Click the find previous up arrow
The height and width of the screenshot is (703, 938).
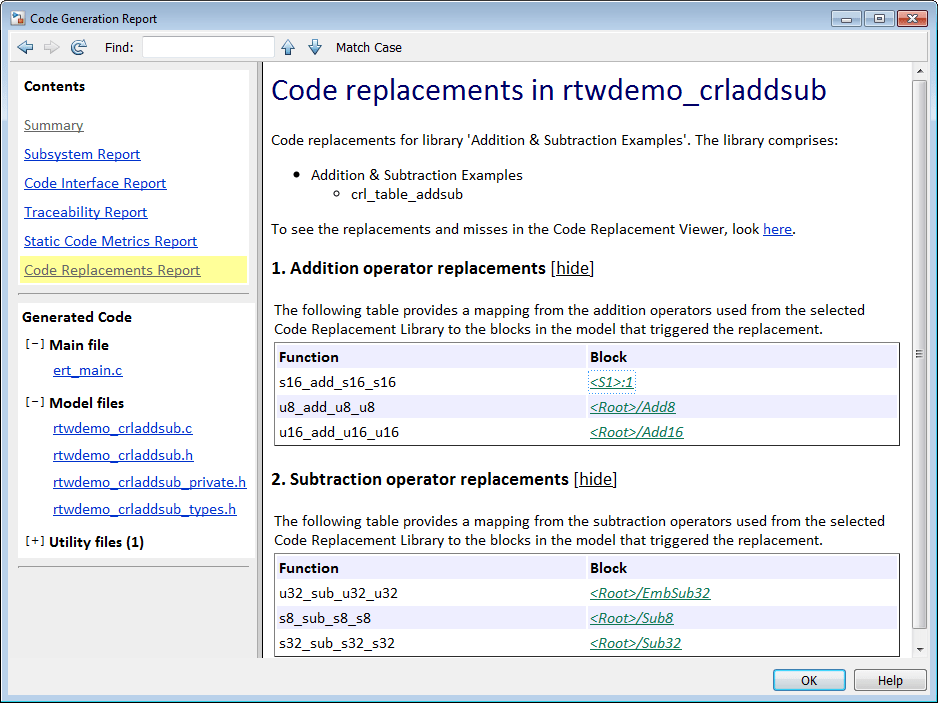tap(288, 47)
